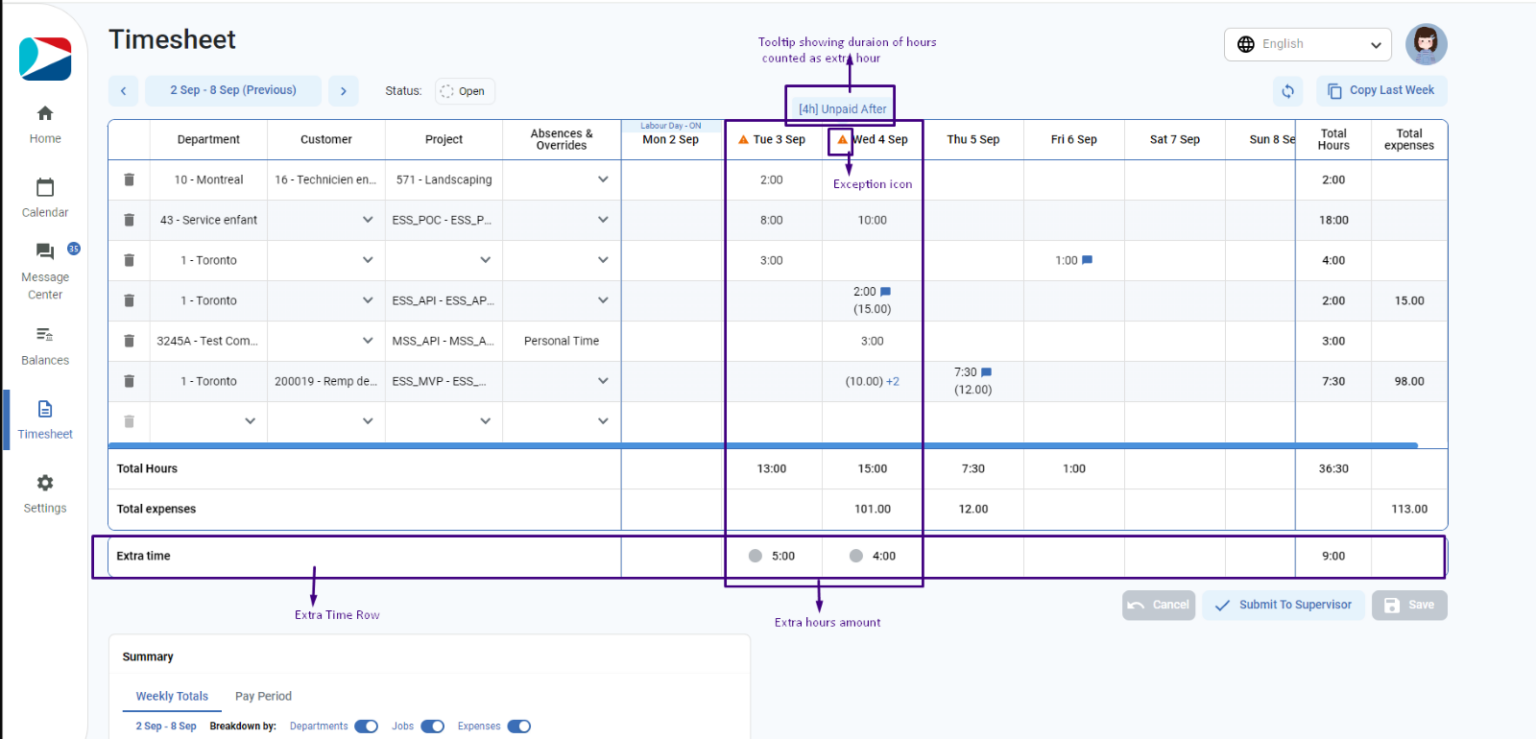1536x739 pixels.
Task: Delete the 10 - Montreal row
Action: click(128, 179)
